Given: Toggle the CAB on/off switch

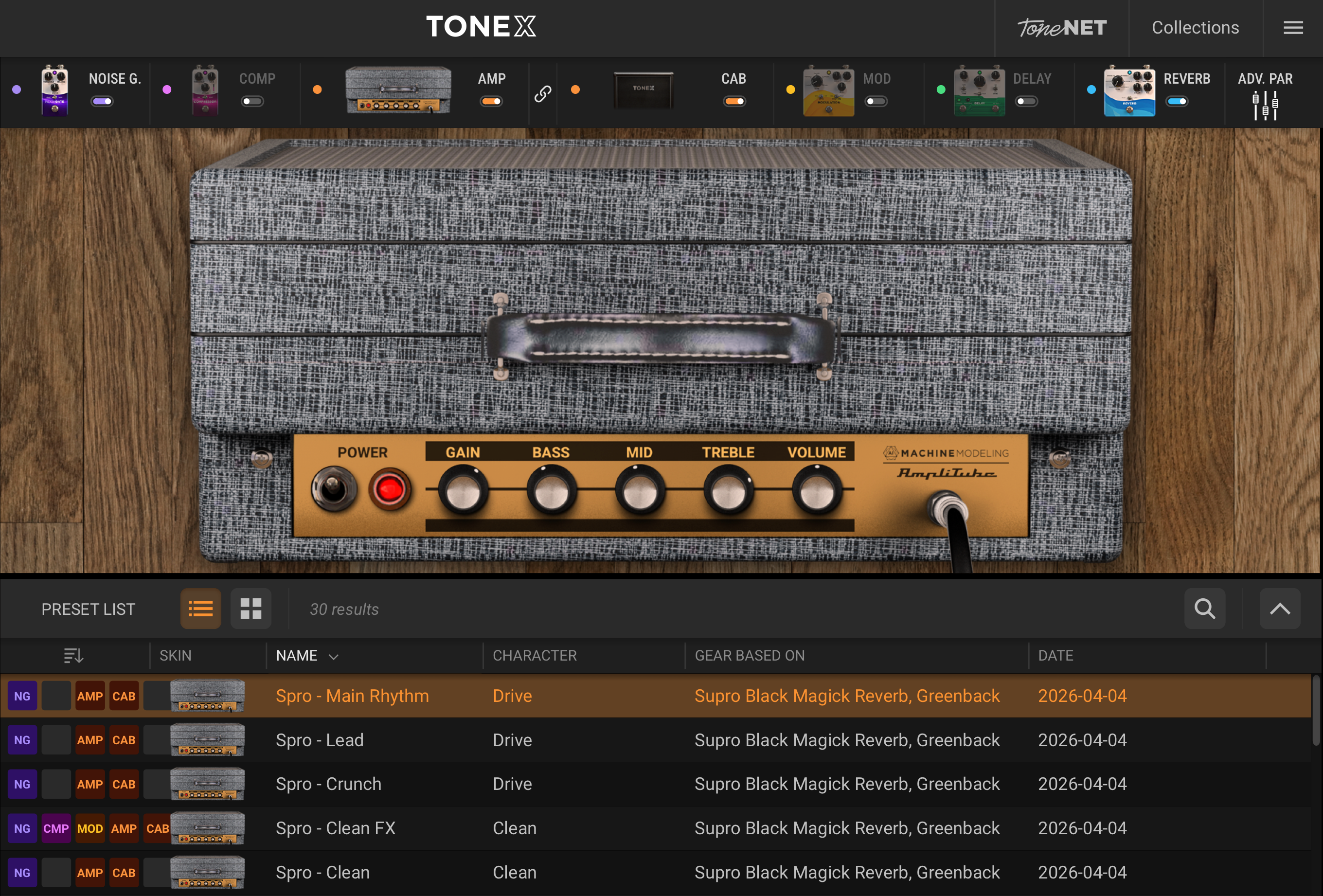Looking at the screenshot, I should [x=734, y=101].
